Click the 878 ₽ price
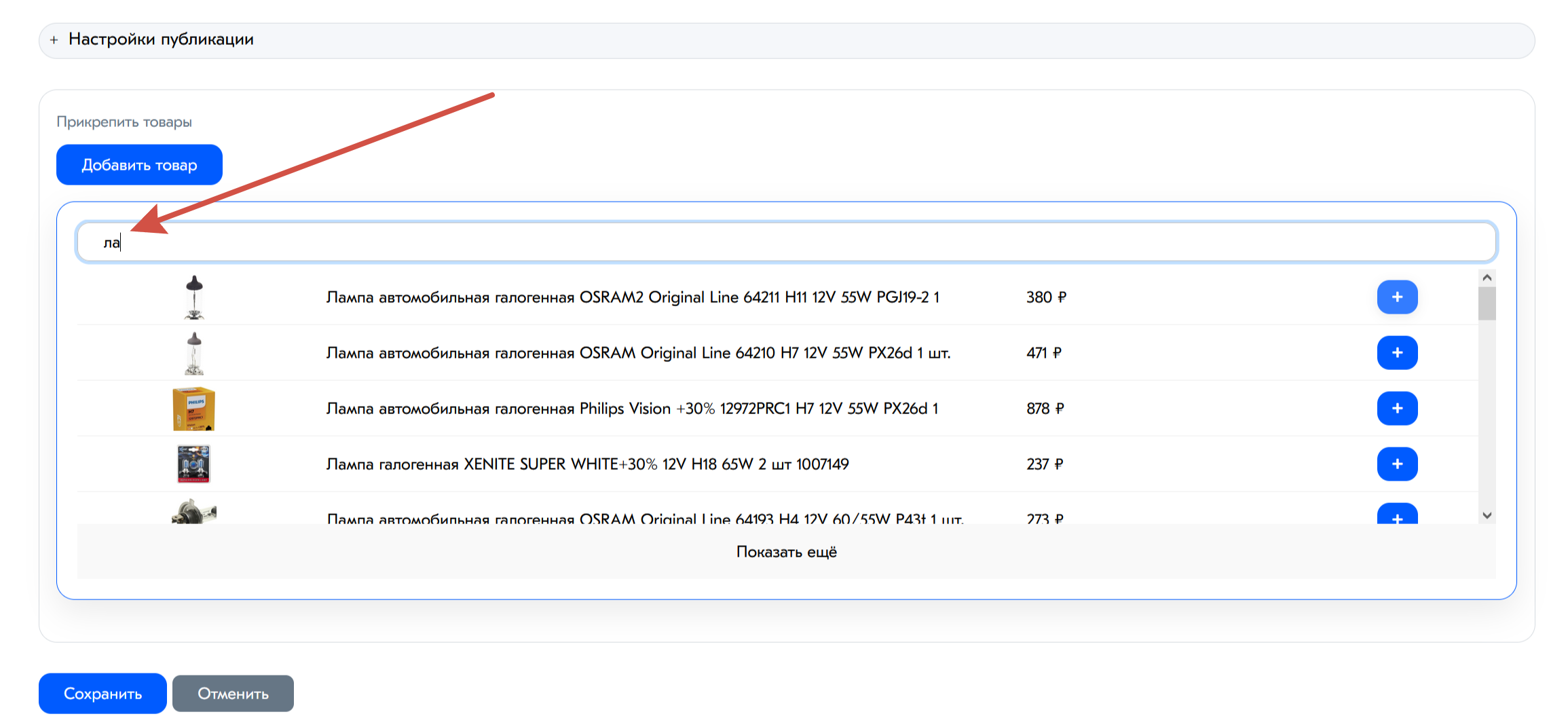1568x727 pixels. pos(1045,409)
